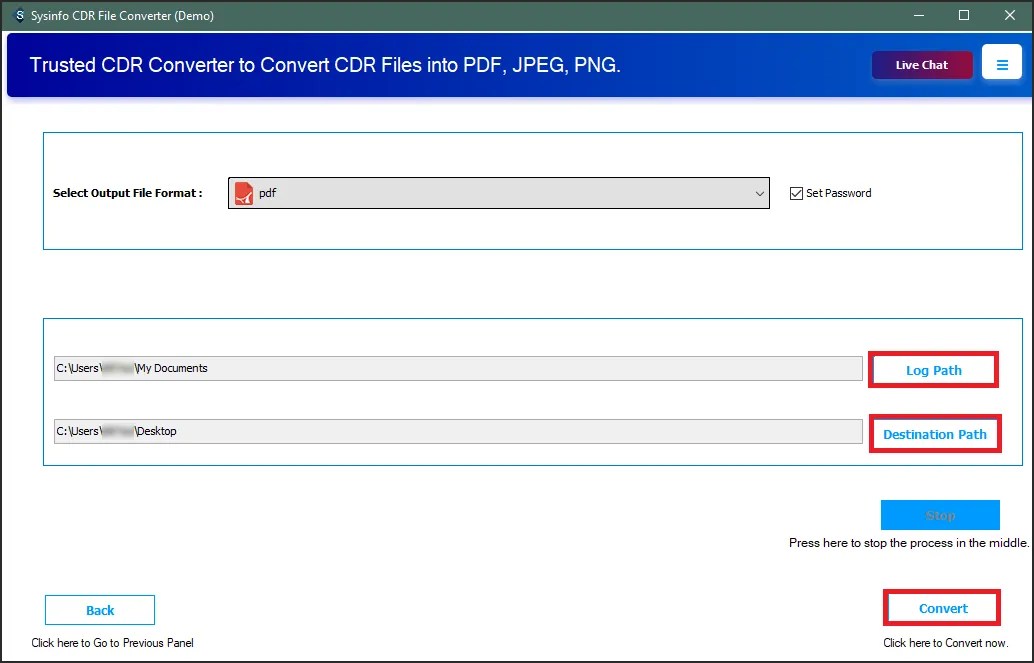Choose a new Destination Path

[x=935, y=434]
